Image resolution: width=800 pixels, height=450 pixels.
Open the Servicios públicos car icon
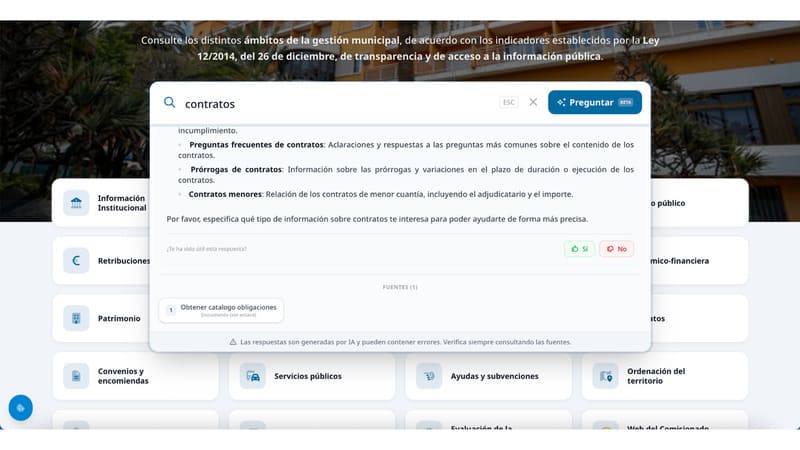(253, 376)
